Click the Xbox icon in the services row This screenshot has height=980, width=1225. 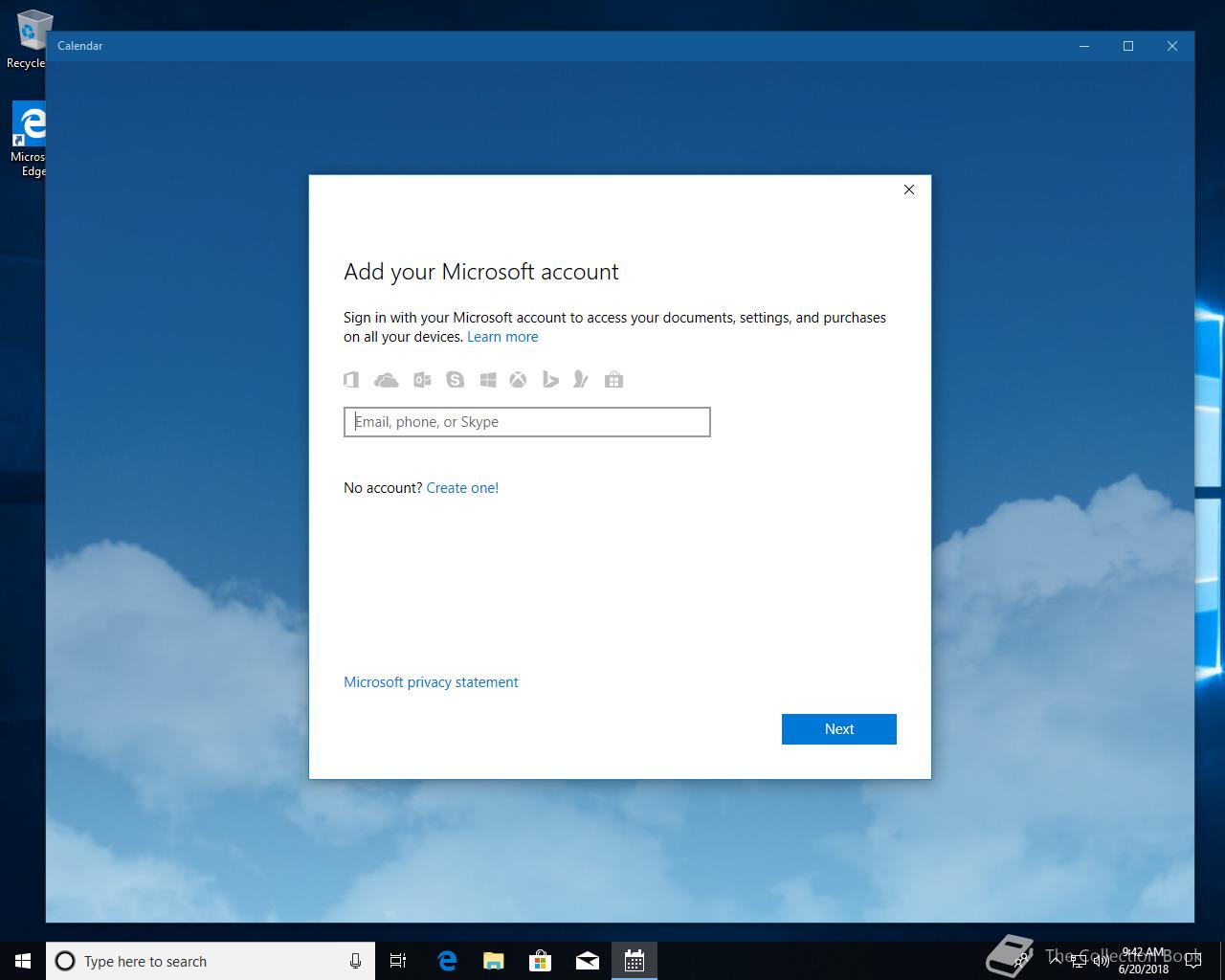coord(518,380)
